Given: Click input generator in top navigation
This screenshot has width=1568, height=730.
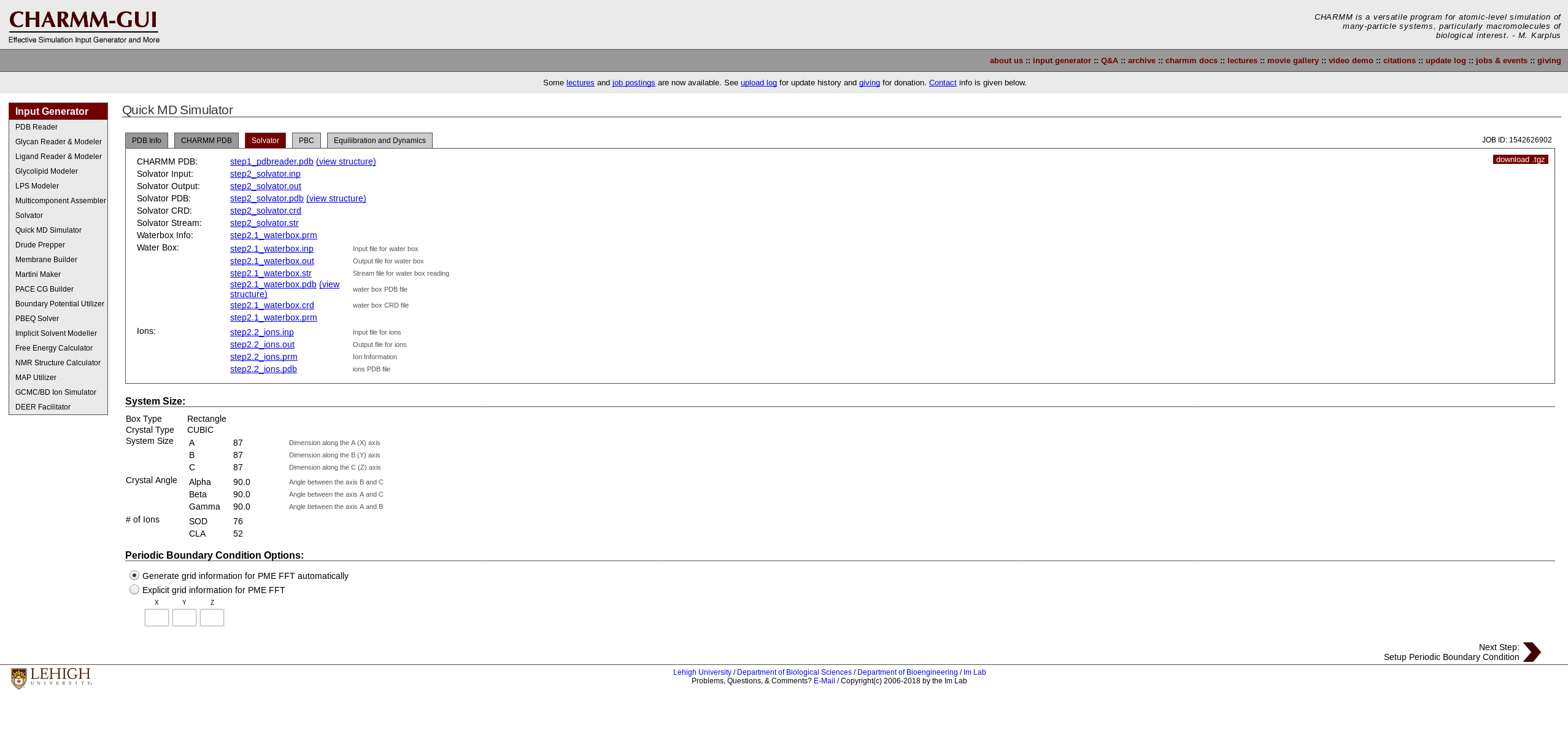Looking at the screenshot, I should click(1062, 61).
